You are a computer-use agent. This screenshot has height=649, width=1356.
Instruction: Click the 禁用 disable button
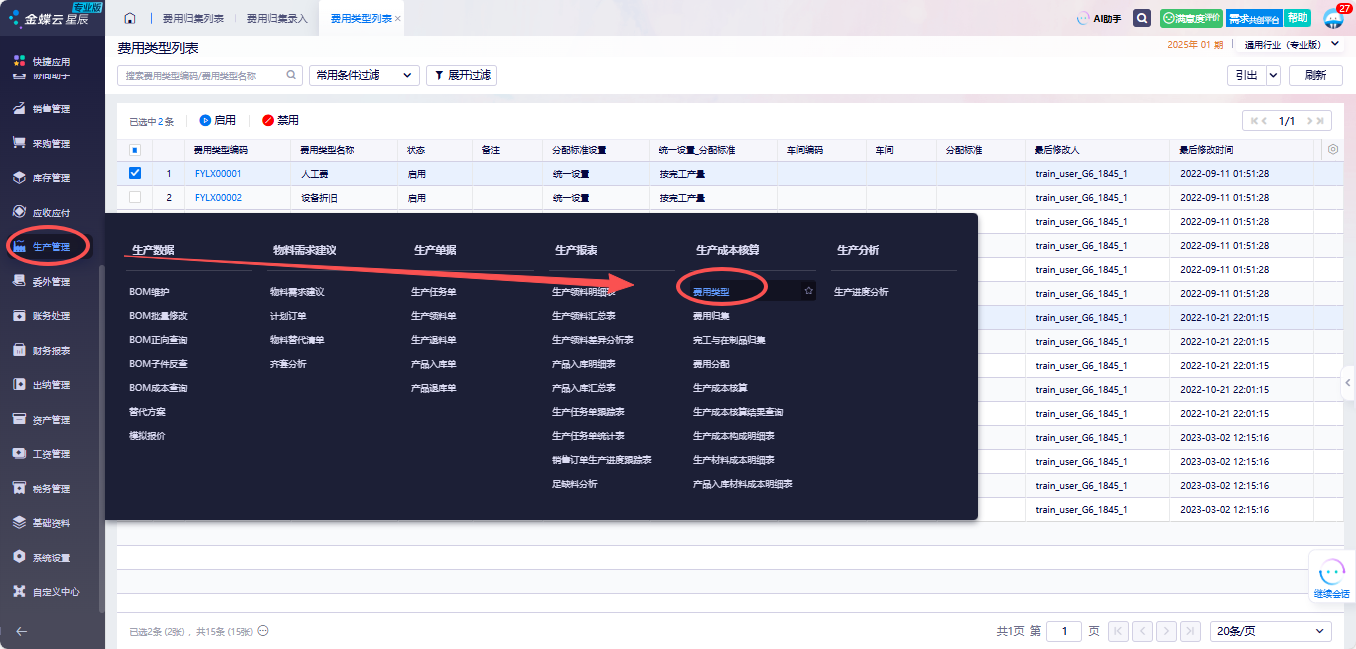point(281,120)
